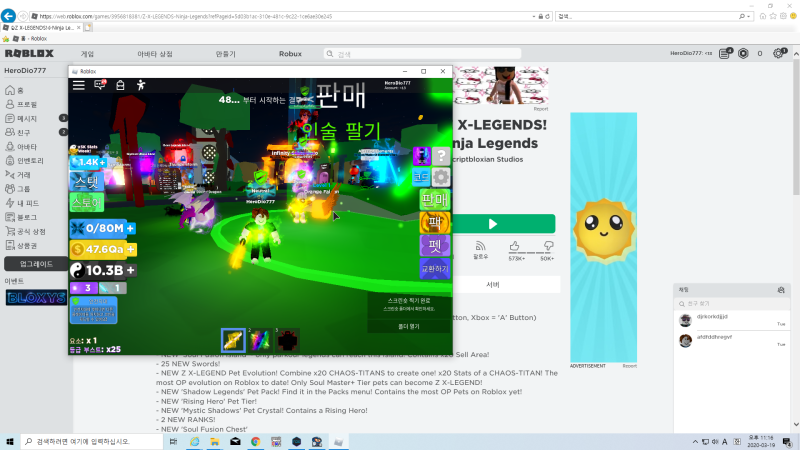Switch to the 서버 servers tab

tap(493, 285)
